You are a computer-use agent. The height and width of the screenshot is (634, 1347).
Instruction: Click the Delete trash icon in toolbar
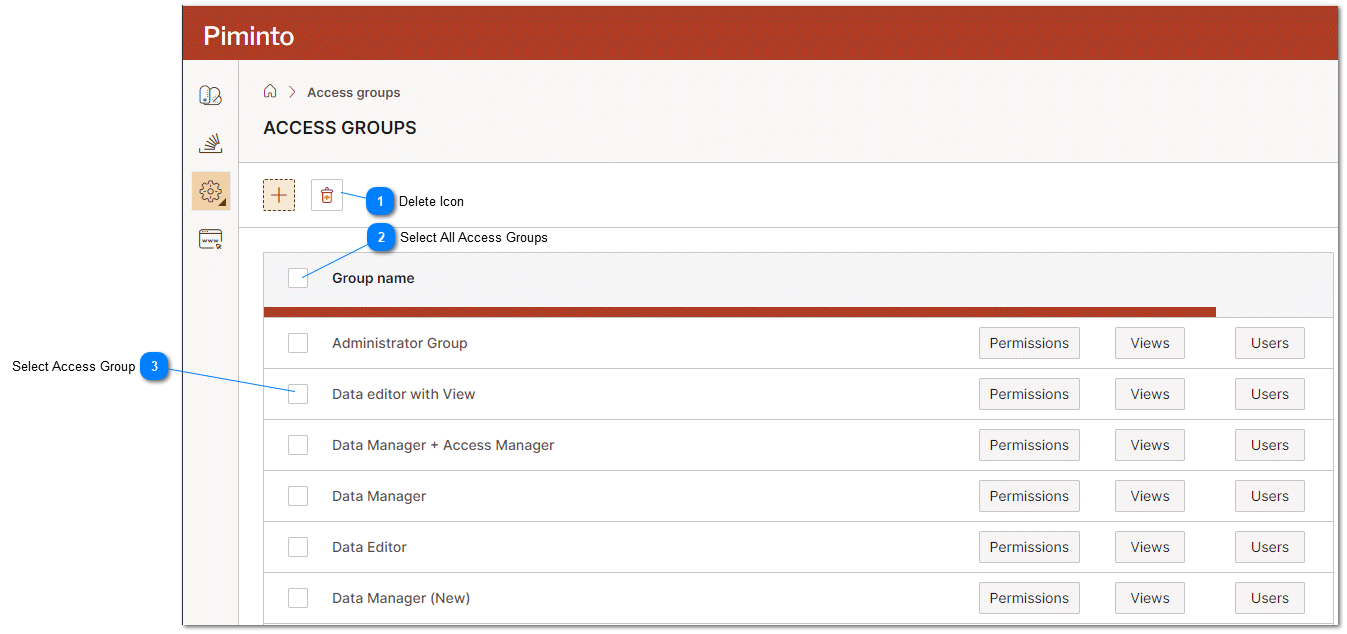326,194
